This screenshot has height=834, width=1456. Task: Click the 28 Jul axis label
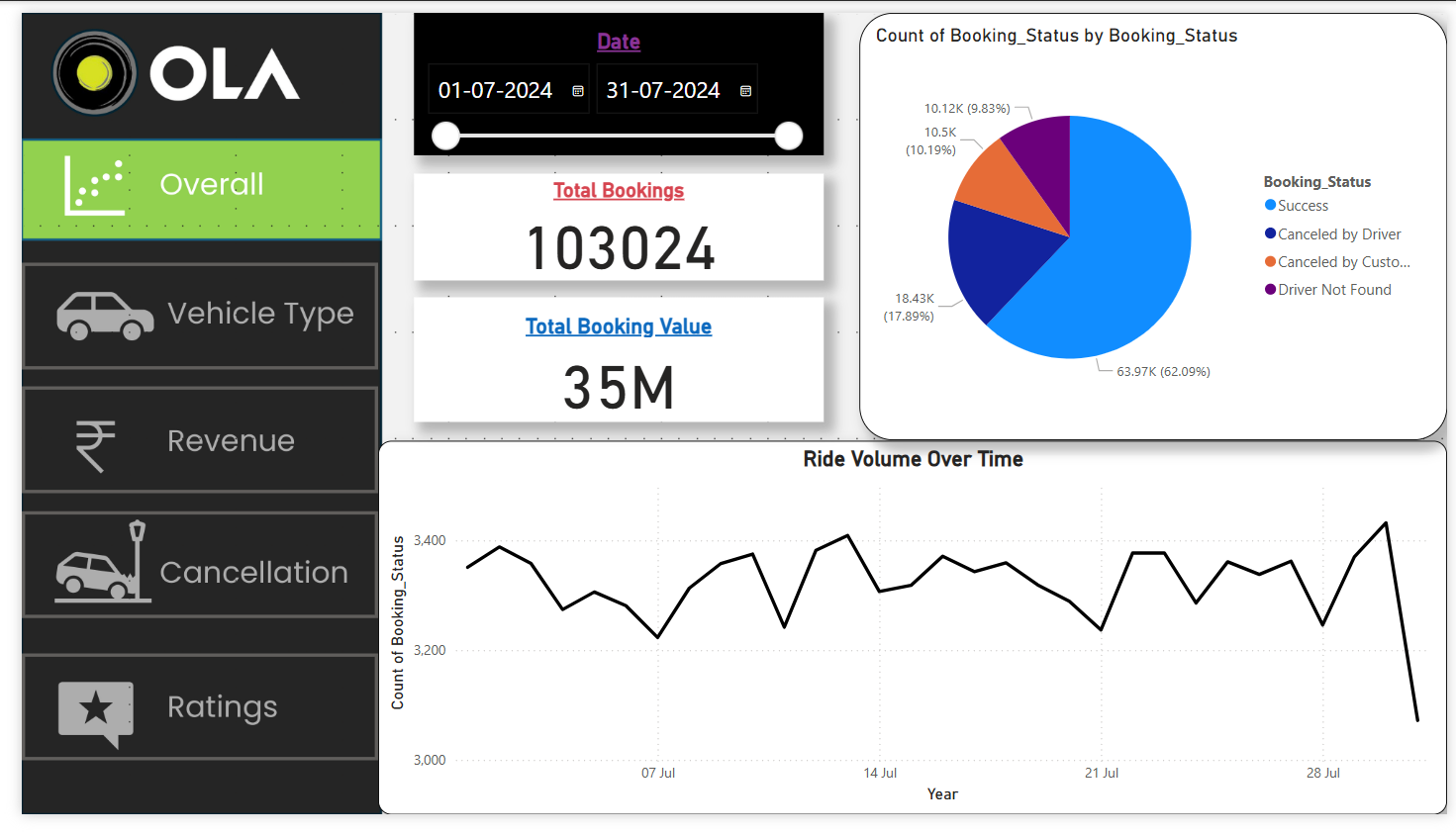1323,773
